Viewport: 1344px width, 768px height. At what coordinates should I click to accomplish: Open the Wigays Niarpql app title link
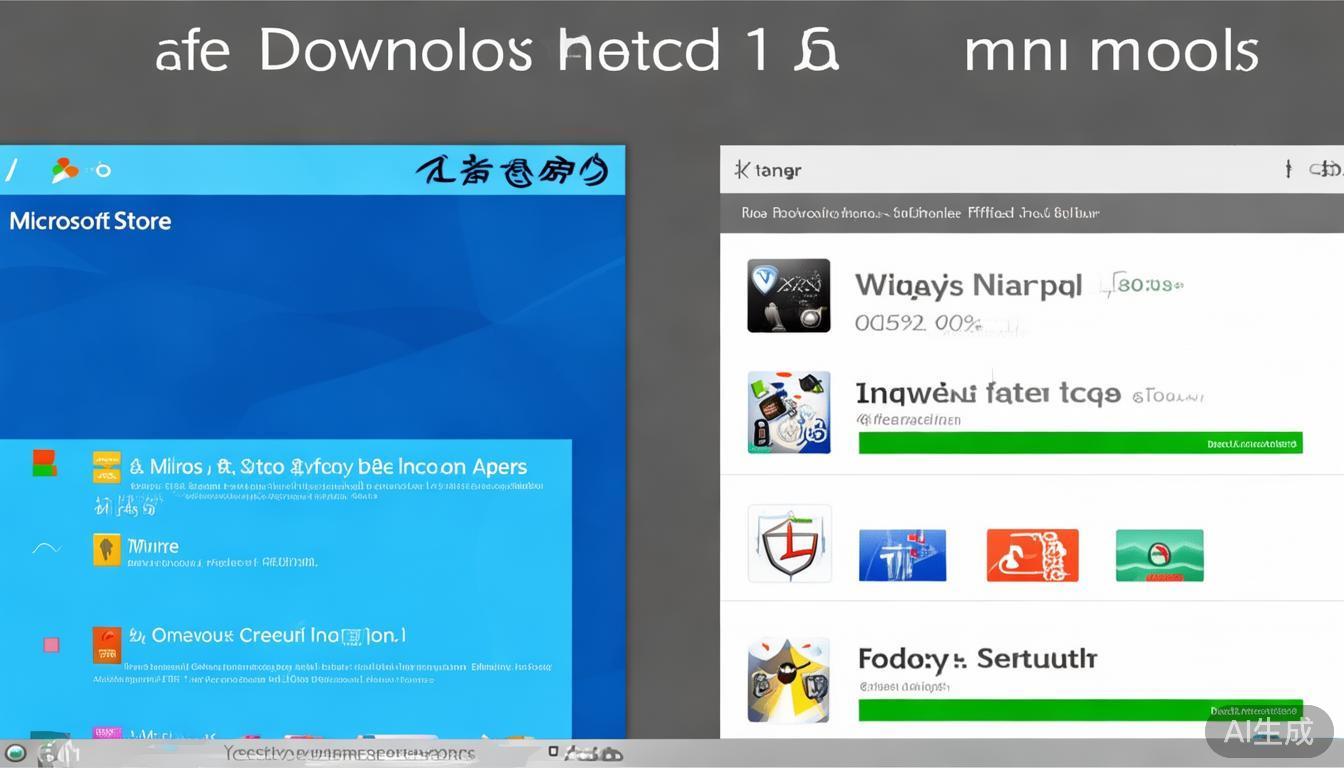[x=967, y=286]
